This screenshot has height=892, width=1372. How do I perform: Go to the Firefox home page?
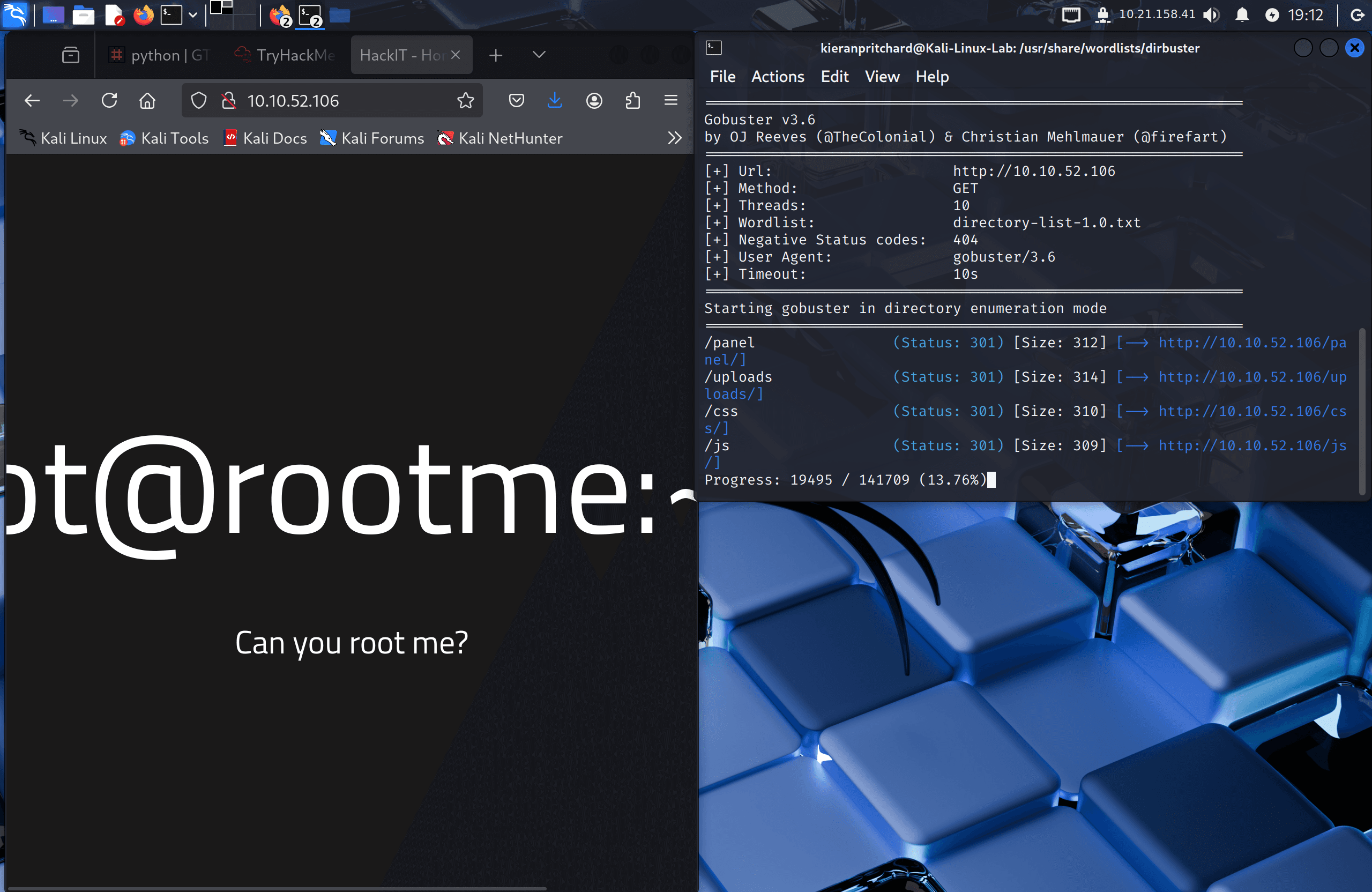(x=147, y=101)
